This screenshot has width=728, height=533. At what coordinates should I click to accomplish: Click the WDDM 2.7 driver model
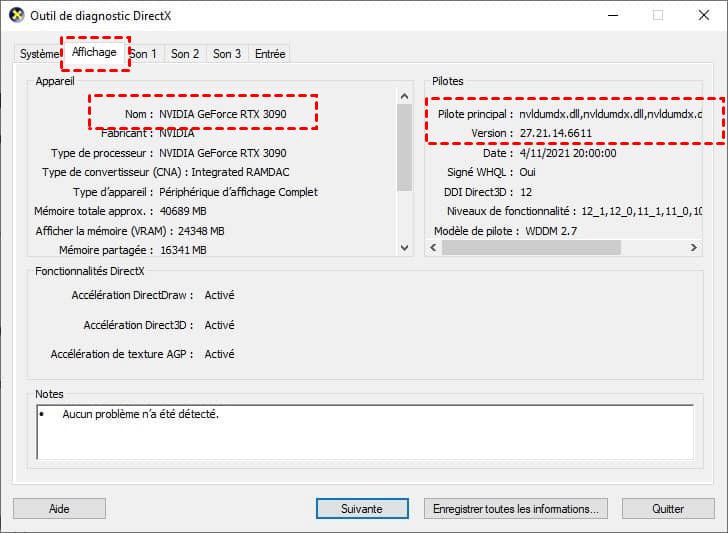tap(551, 231)
